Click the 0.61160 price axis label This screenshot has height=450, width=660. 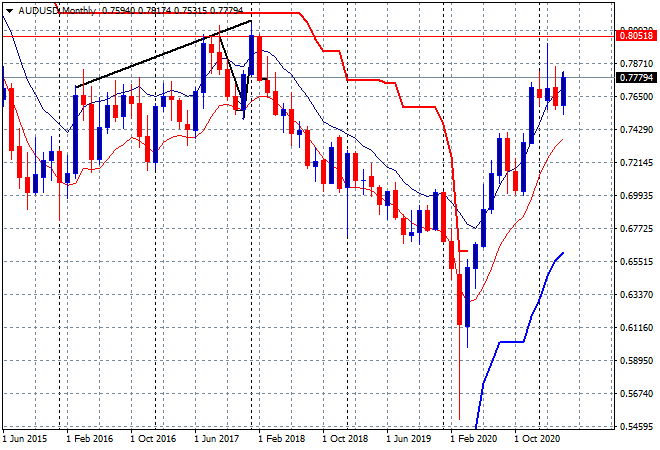pyautogui.click(x=636, y=328)
